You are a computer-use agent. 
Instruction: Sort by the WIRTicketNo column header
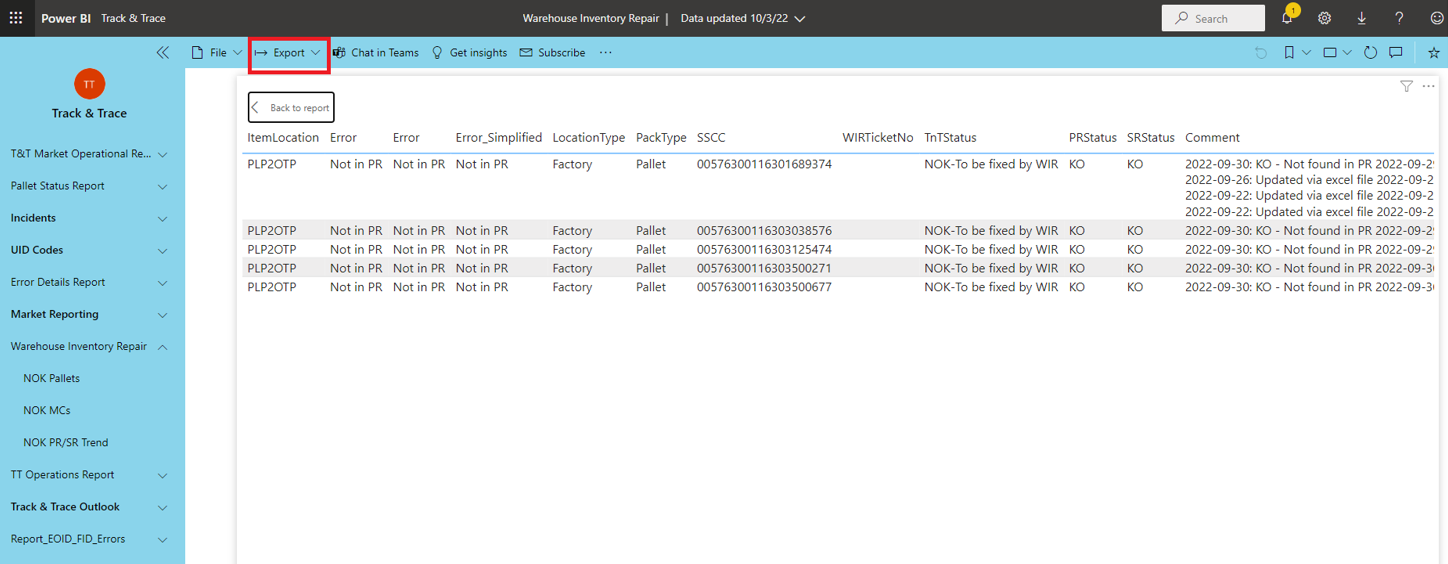tap(878, 138)
